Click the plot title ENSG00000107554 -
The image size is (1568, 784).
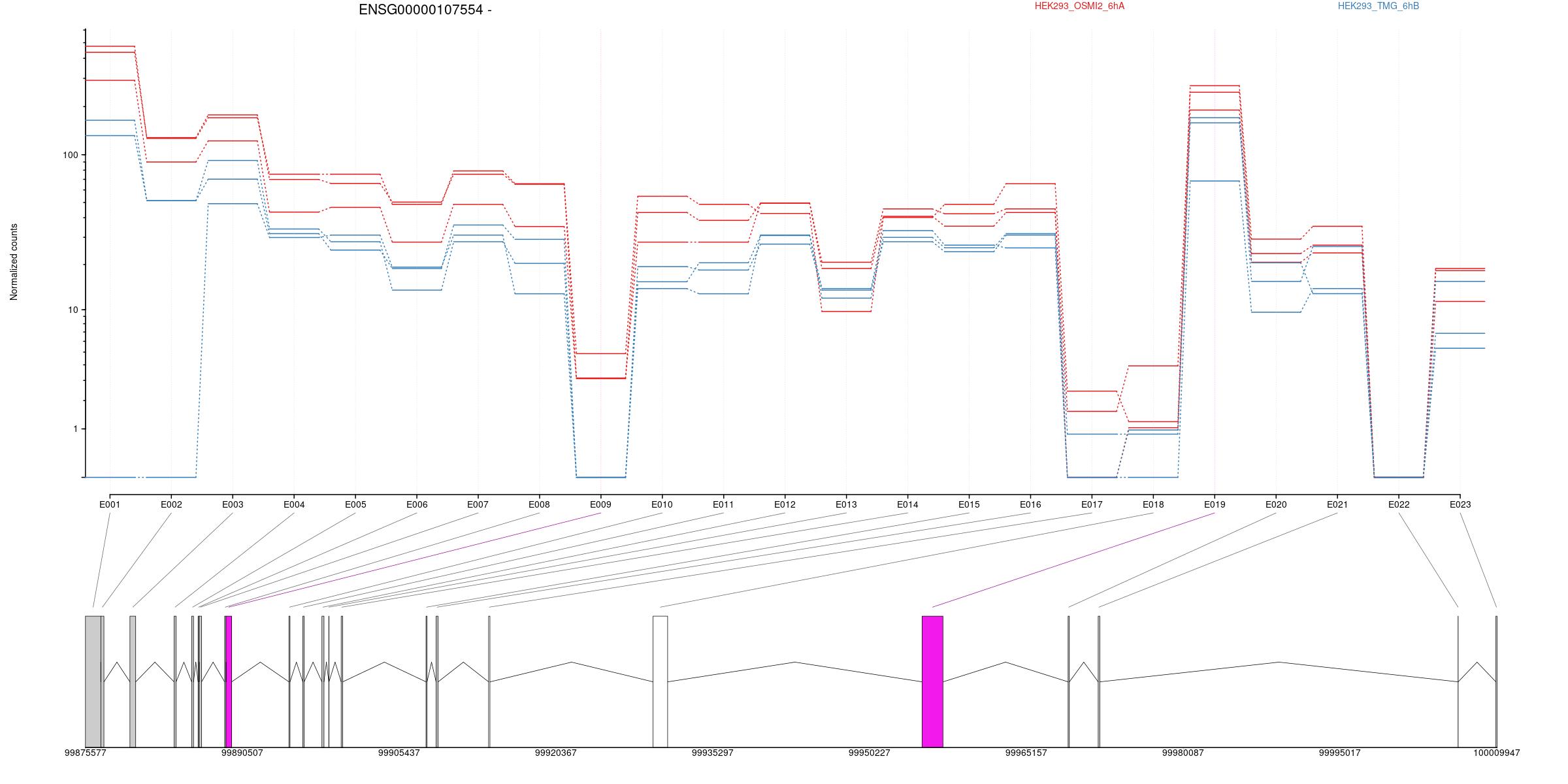(x=425, y=10)
